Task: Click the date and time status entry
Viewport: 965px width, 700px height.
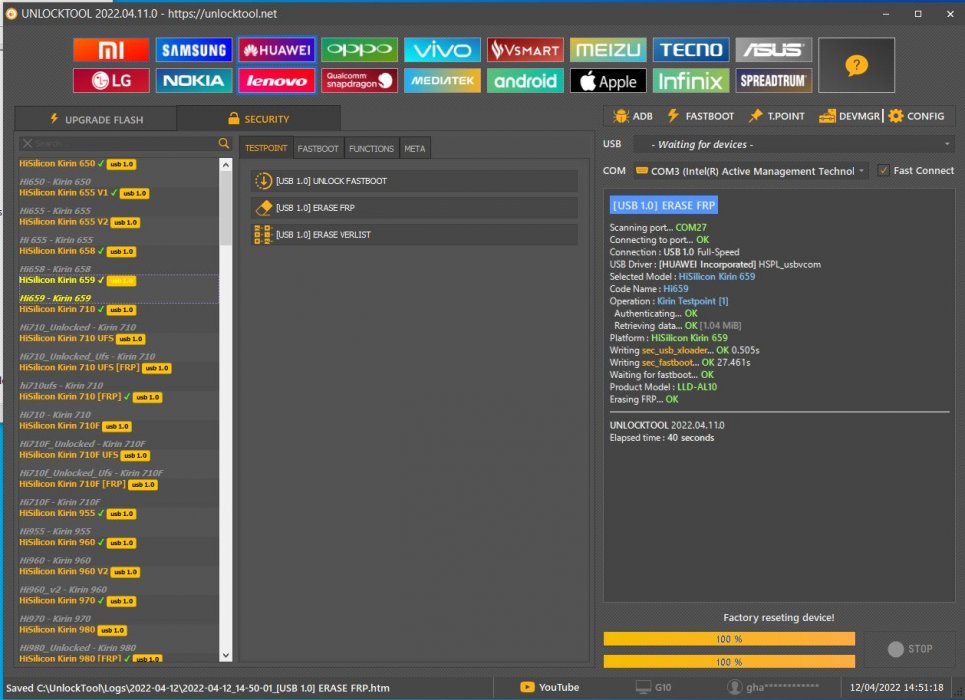Action: (896, 687)
